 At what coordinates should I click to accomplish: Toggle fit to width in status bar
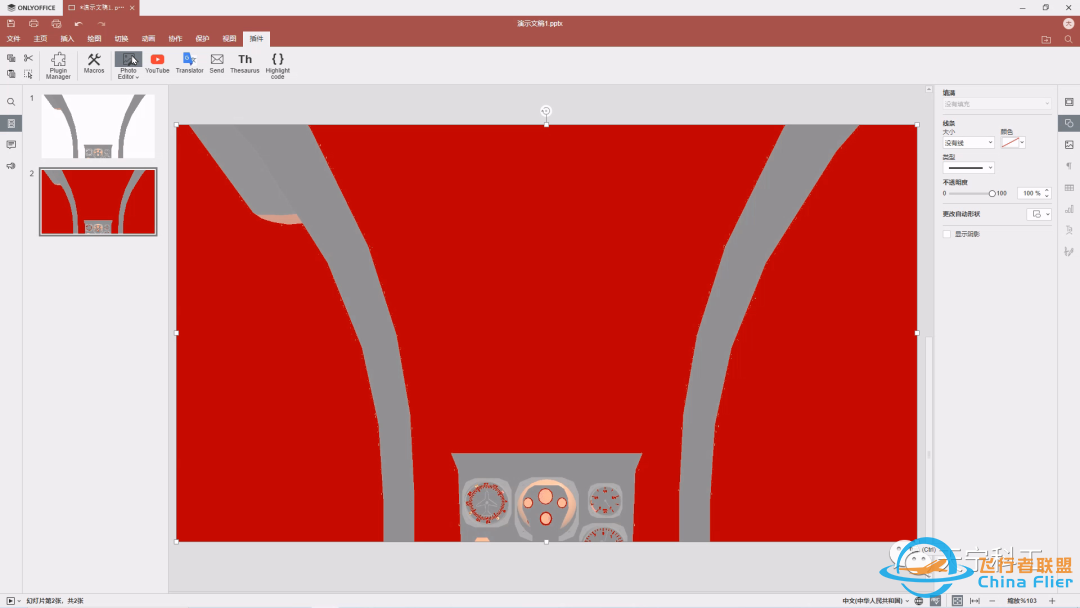point(974,600)
